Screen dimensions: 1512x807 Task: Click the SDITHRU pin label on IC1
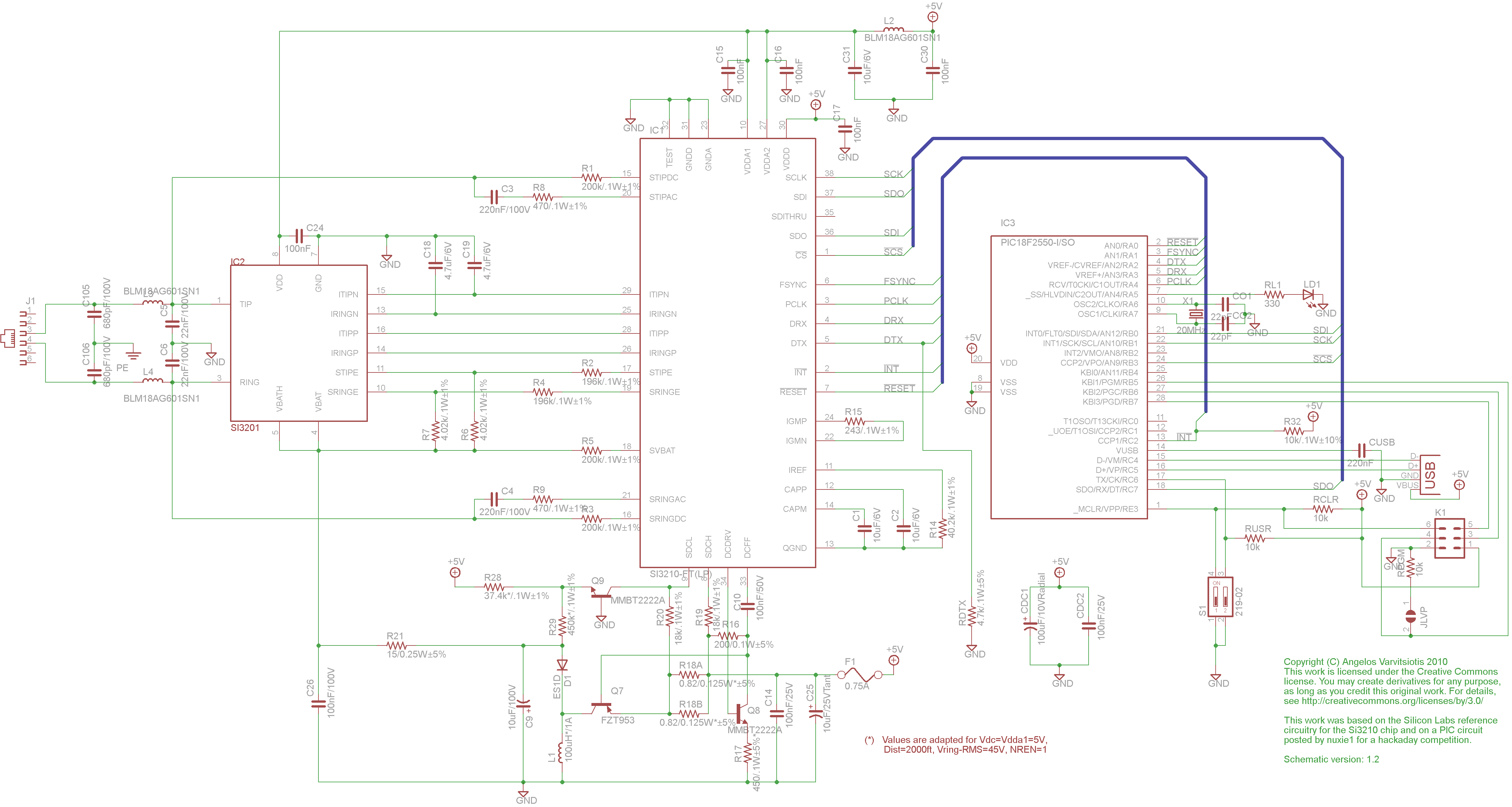click(x=789, y=216)
